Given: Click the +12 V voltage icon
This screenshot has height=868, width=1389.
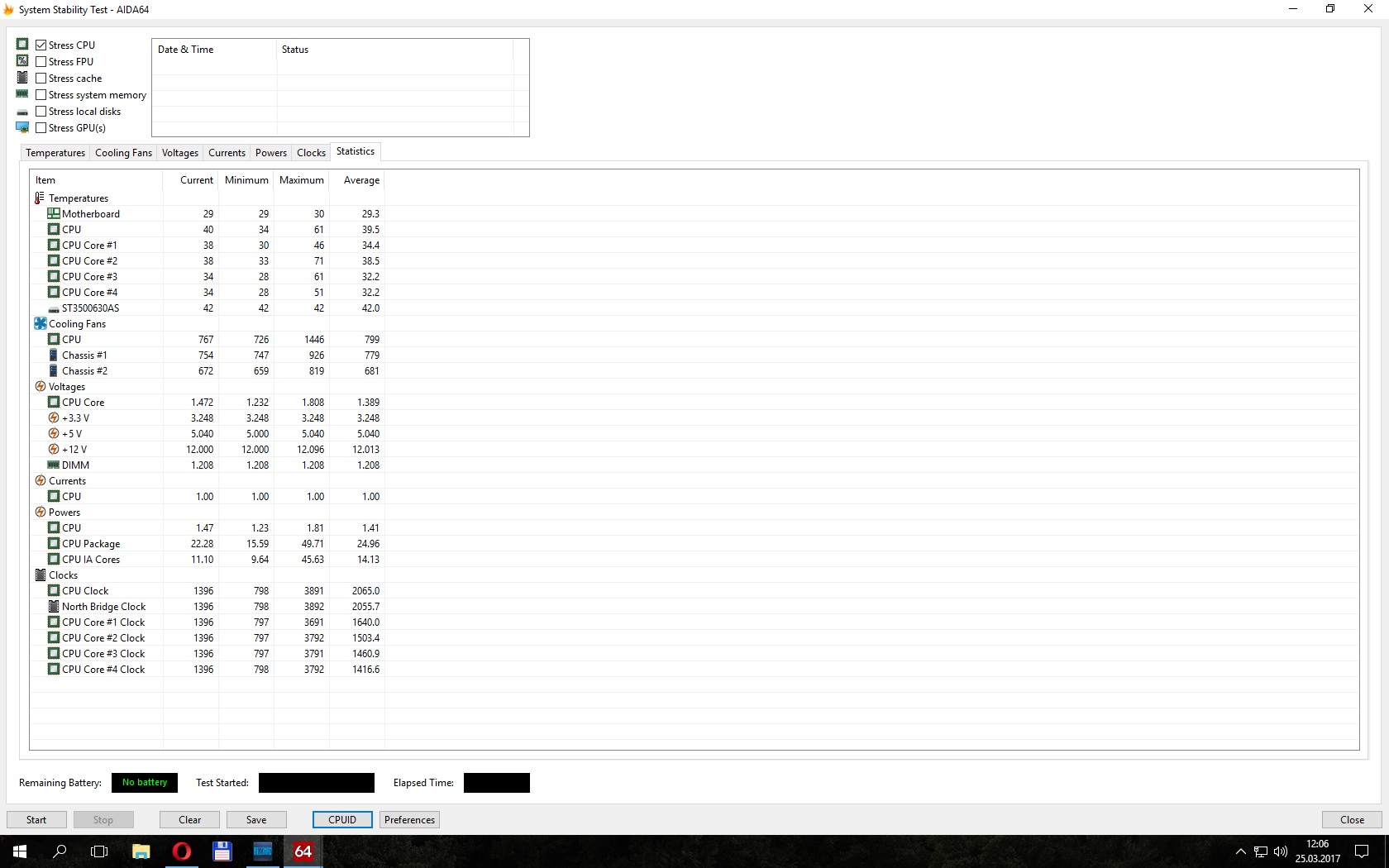Looking at the screenshot, I should tap(53, 450).
